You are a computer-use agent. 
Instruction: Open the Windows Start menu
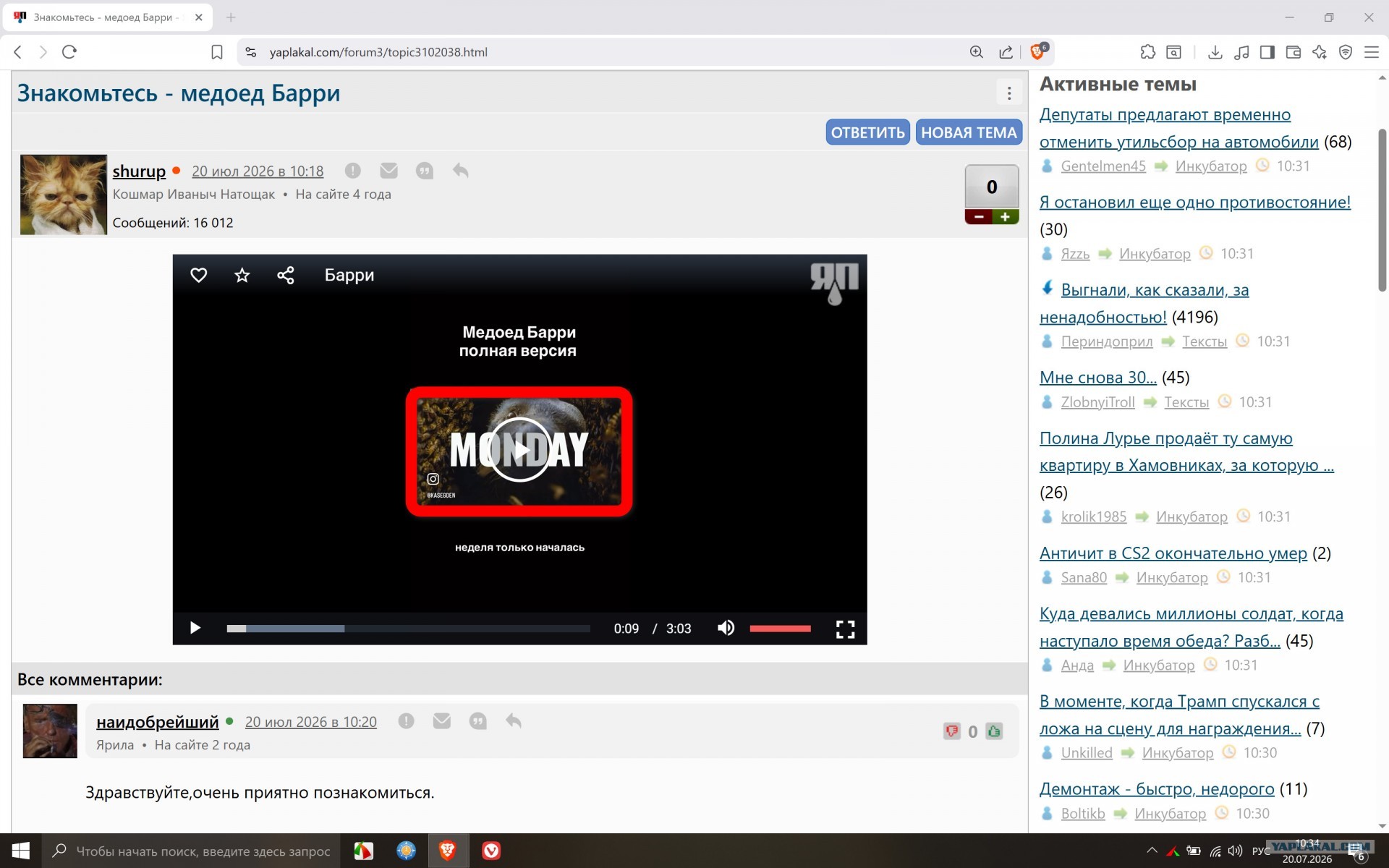tap(20, 851)
